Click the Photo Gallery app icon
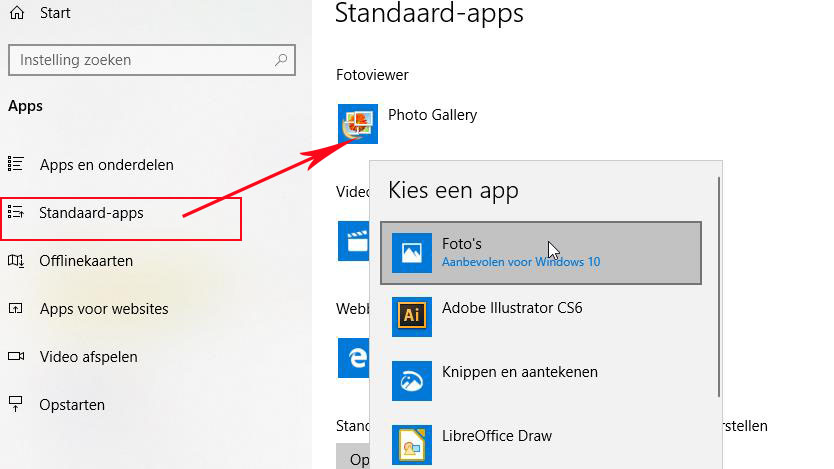 pos(358,124)
